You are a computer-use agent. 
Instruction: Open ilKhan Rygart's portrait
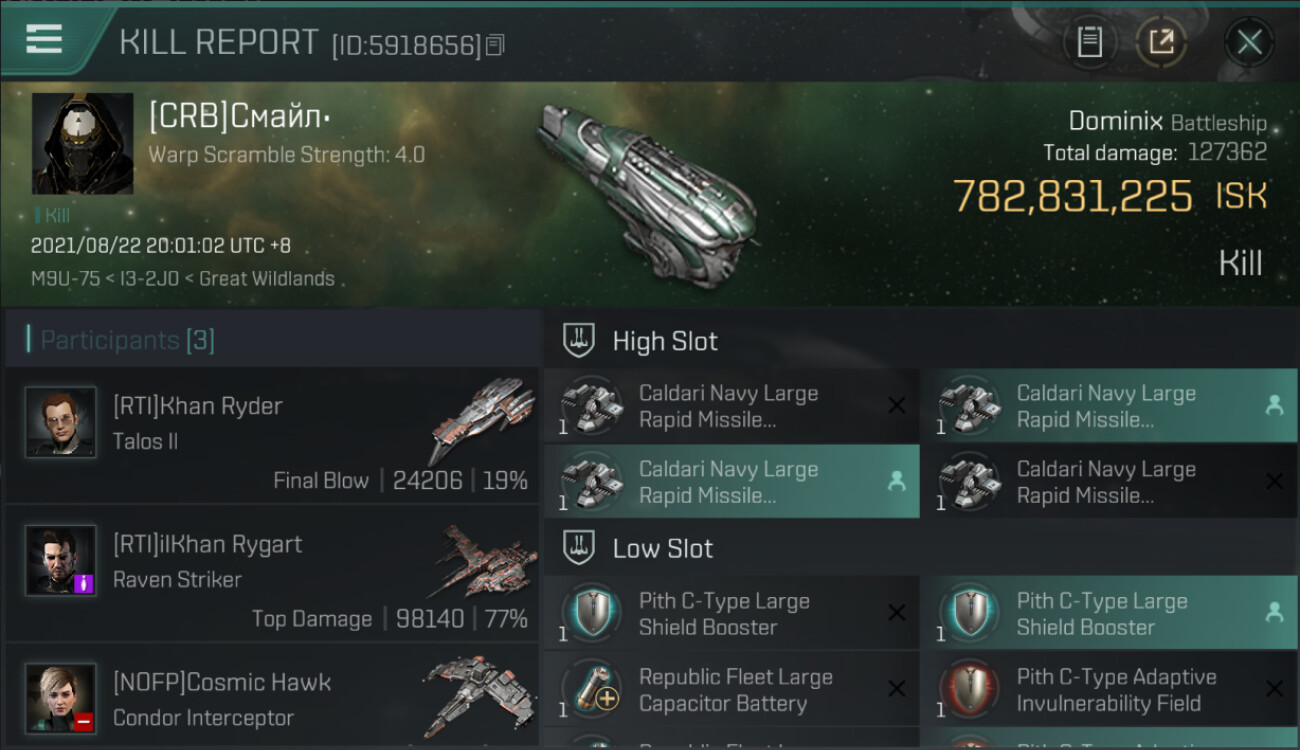pyautogui.click(x=61, y=560)
